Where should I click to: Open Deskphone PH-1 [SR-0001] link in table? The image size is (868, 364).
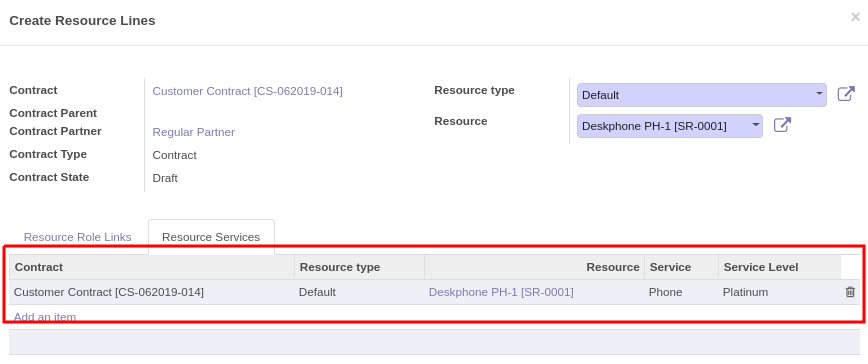coord(501,292)
